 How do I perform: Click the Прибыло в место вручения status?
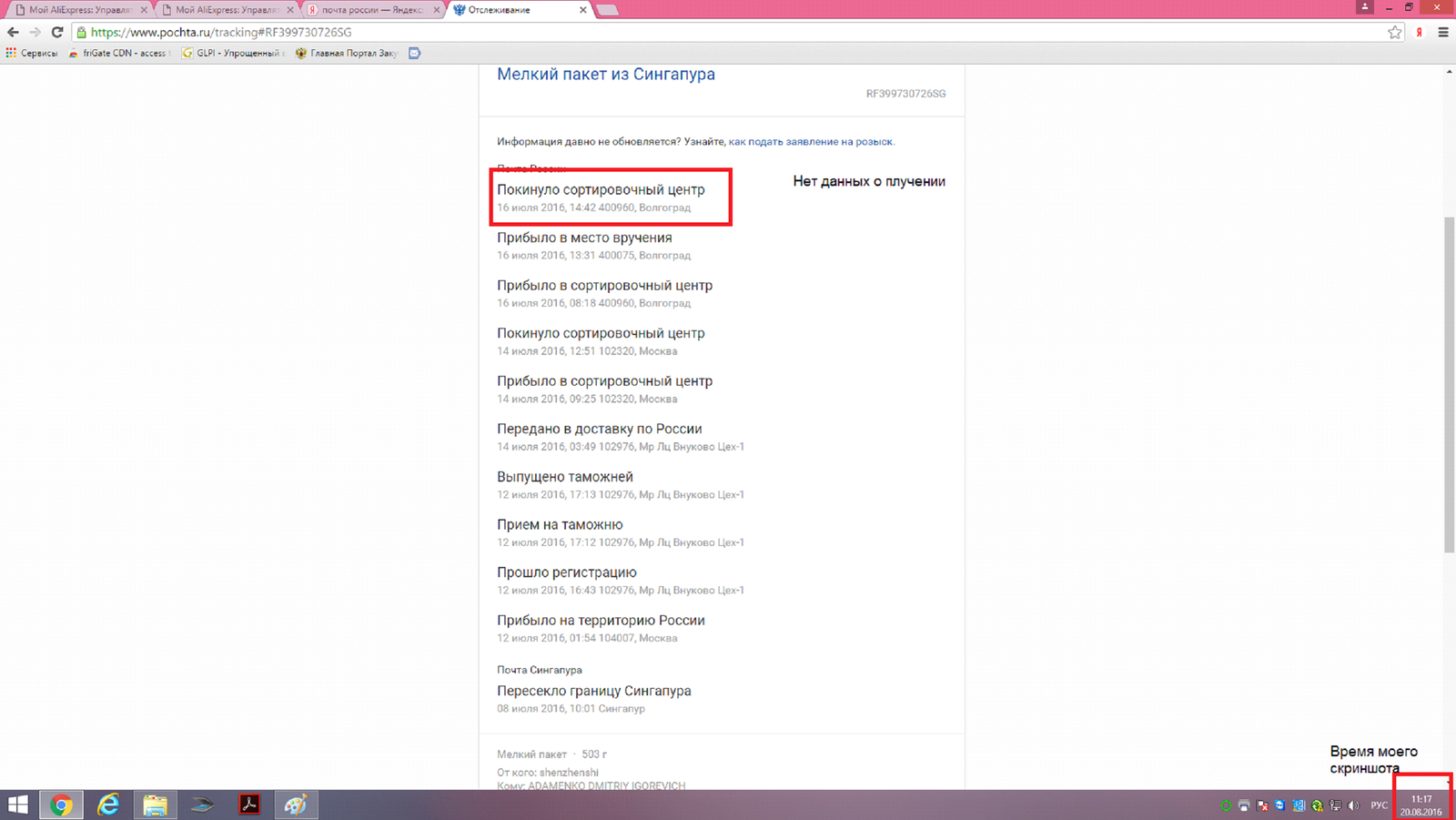point(584,238)
